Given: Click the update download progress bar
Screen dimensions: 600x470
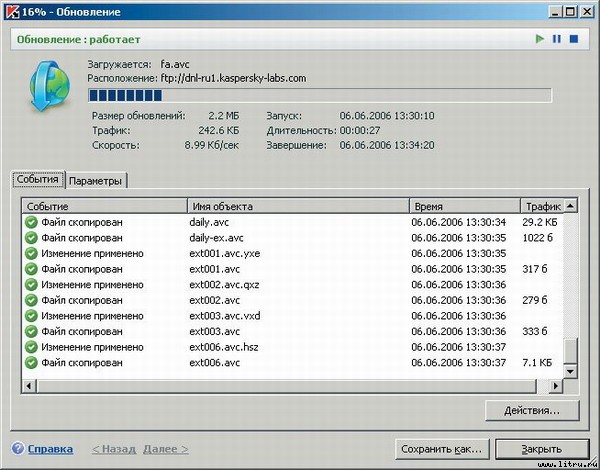Looking at the screenshot, I should tap(319, 96).
